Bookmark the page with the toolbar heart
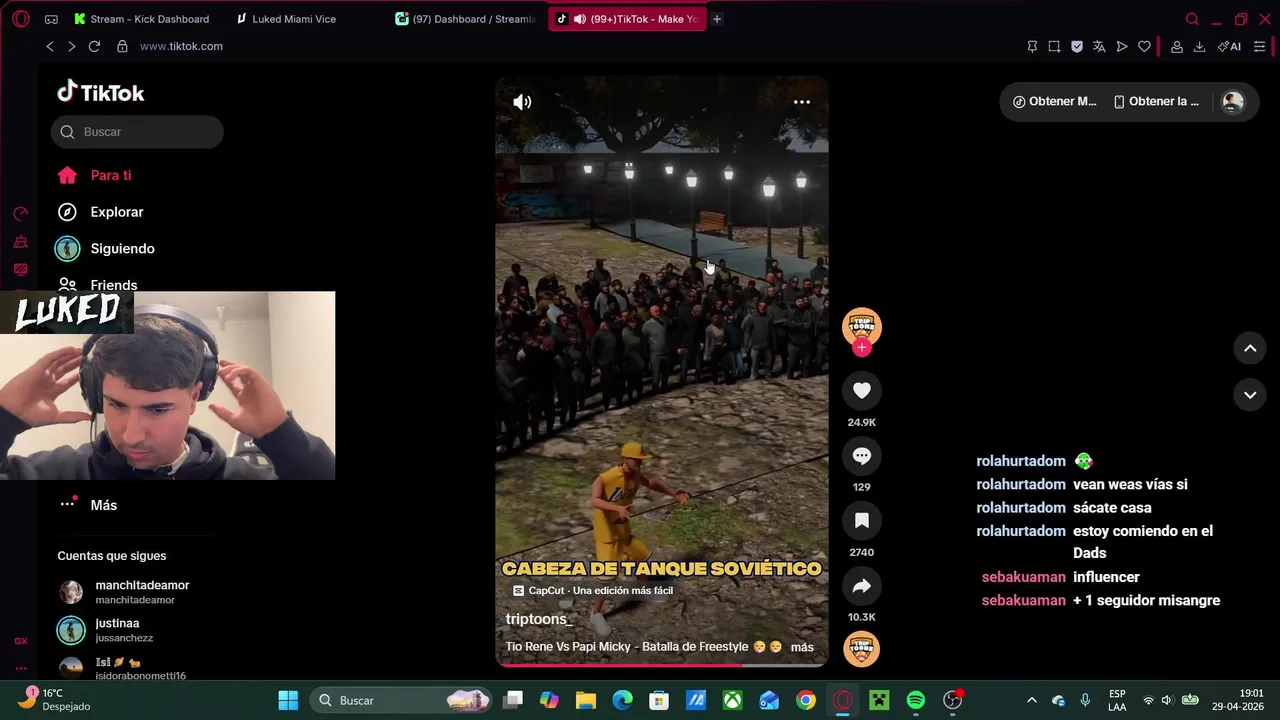Screen dimensions: 1280x720 click(1145, 47)
